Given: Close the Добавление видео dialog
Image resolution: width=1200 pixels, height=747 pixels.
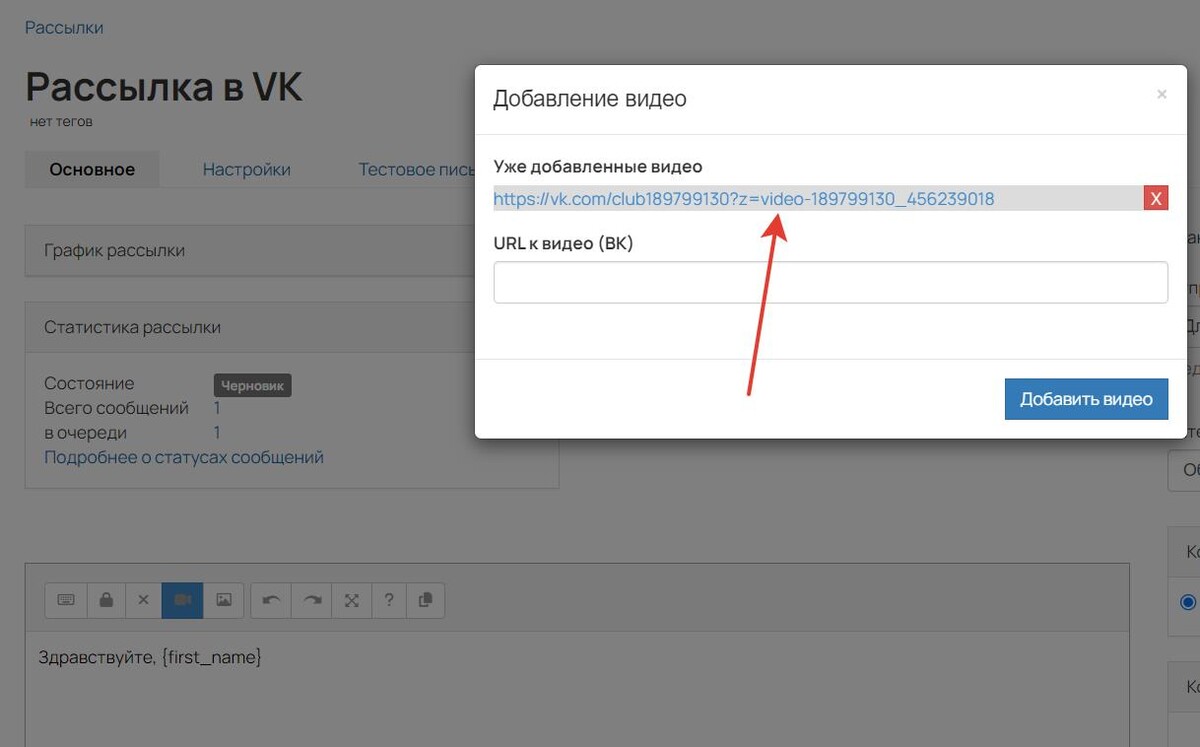Looking at the screenshot, I should coord(1161,94).
